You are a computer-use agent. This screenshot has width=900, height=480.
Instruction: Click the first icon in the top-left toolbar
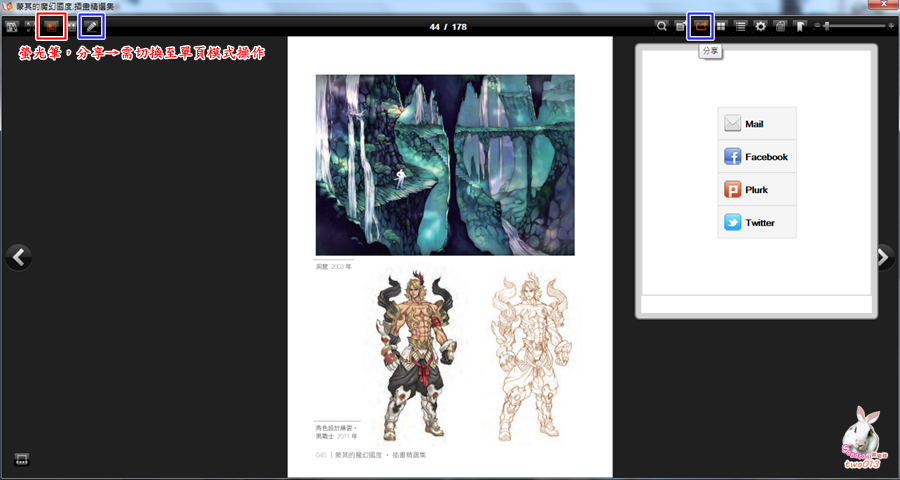(13, 26)
